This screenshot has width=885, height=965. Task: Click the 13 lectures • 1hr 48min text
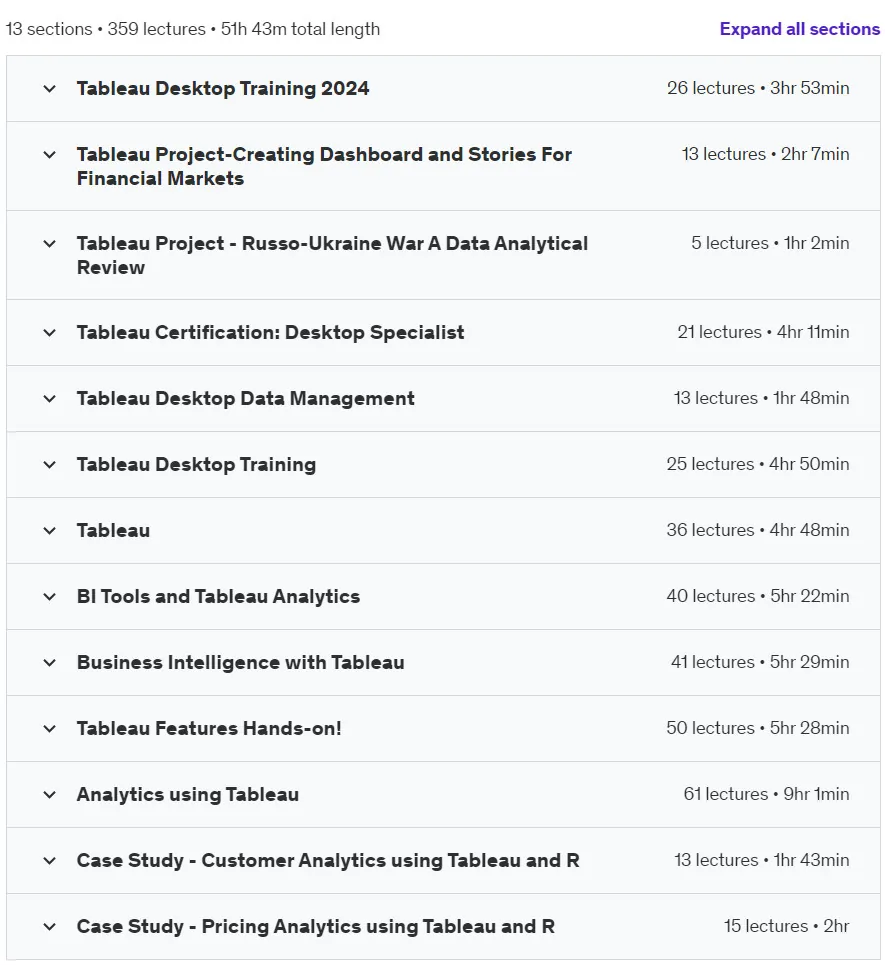(761, 398)
